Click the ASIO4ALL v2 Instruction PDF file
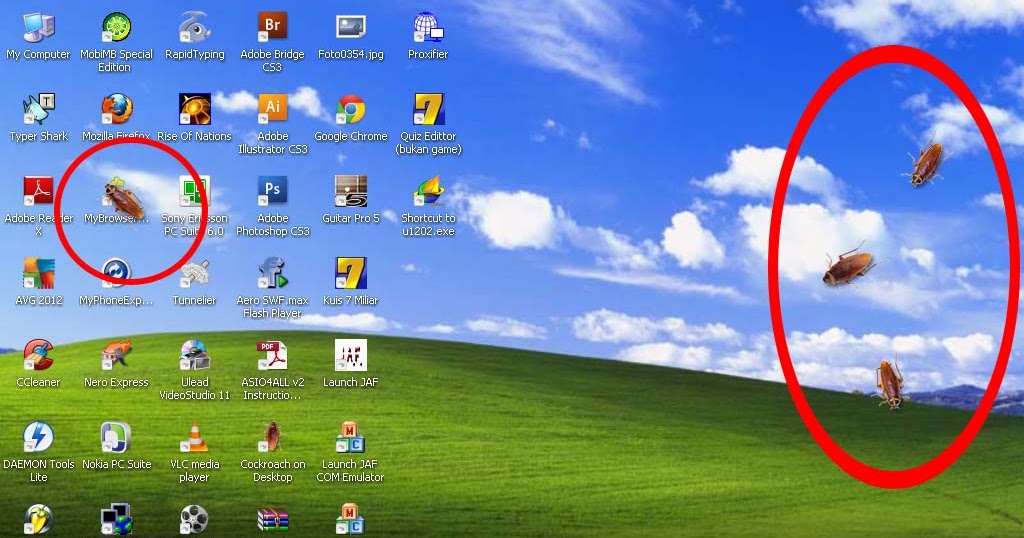This screenshot has width=1024, height=538. (272, 355)
